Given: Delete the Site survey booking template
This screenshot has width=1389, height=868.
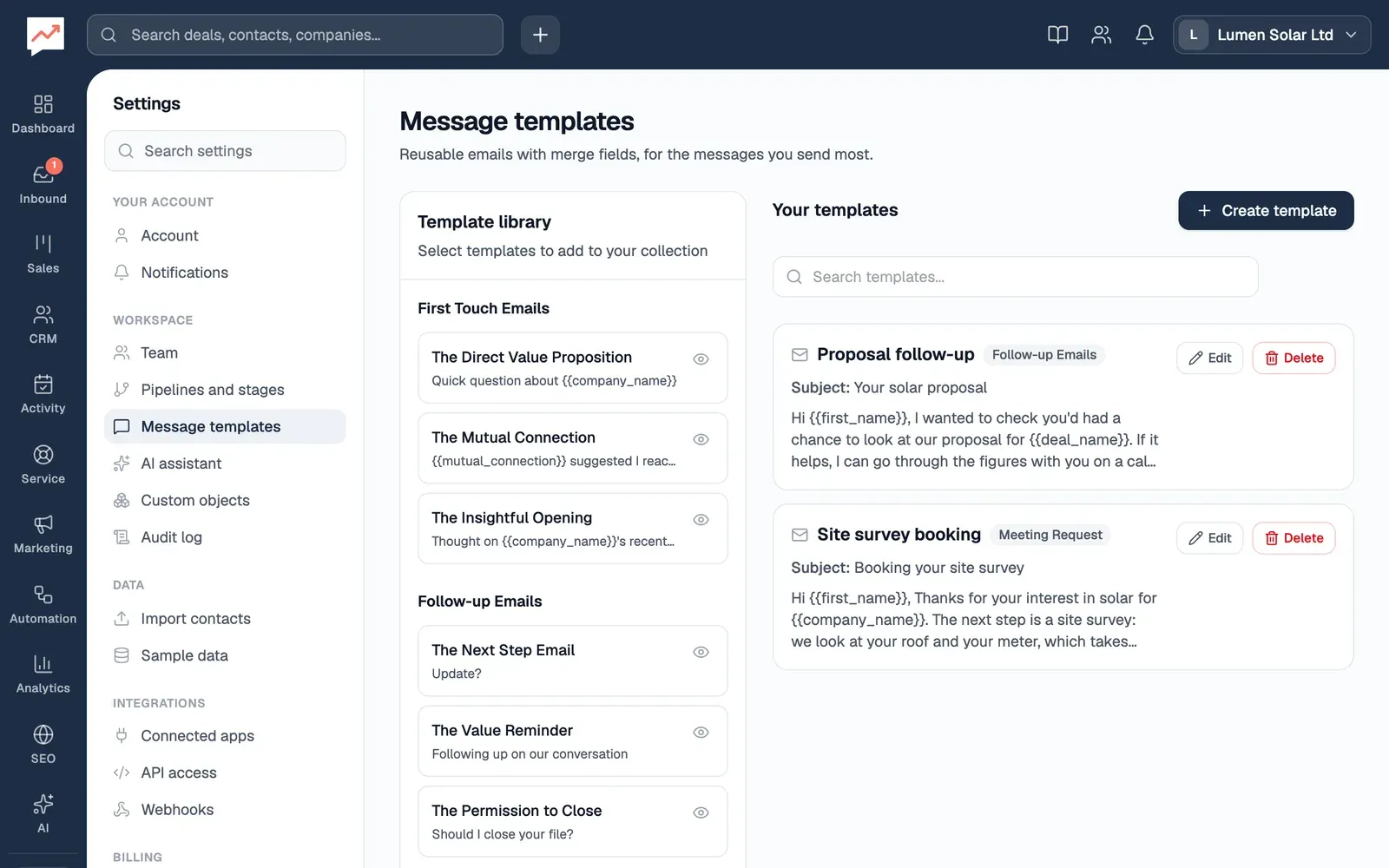Looking at the screenshot, I should tap(1294, 538).
